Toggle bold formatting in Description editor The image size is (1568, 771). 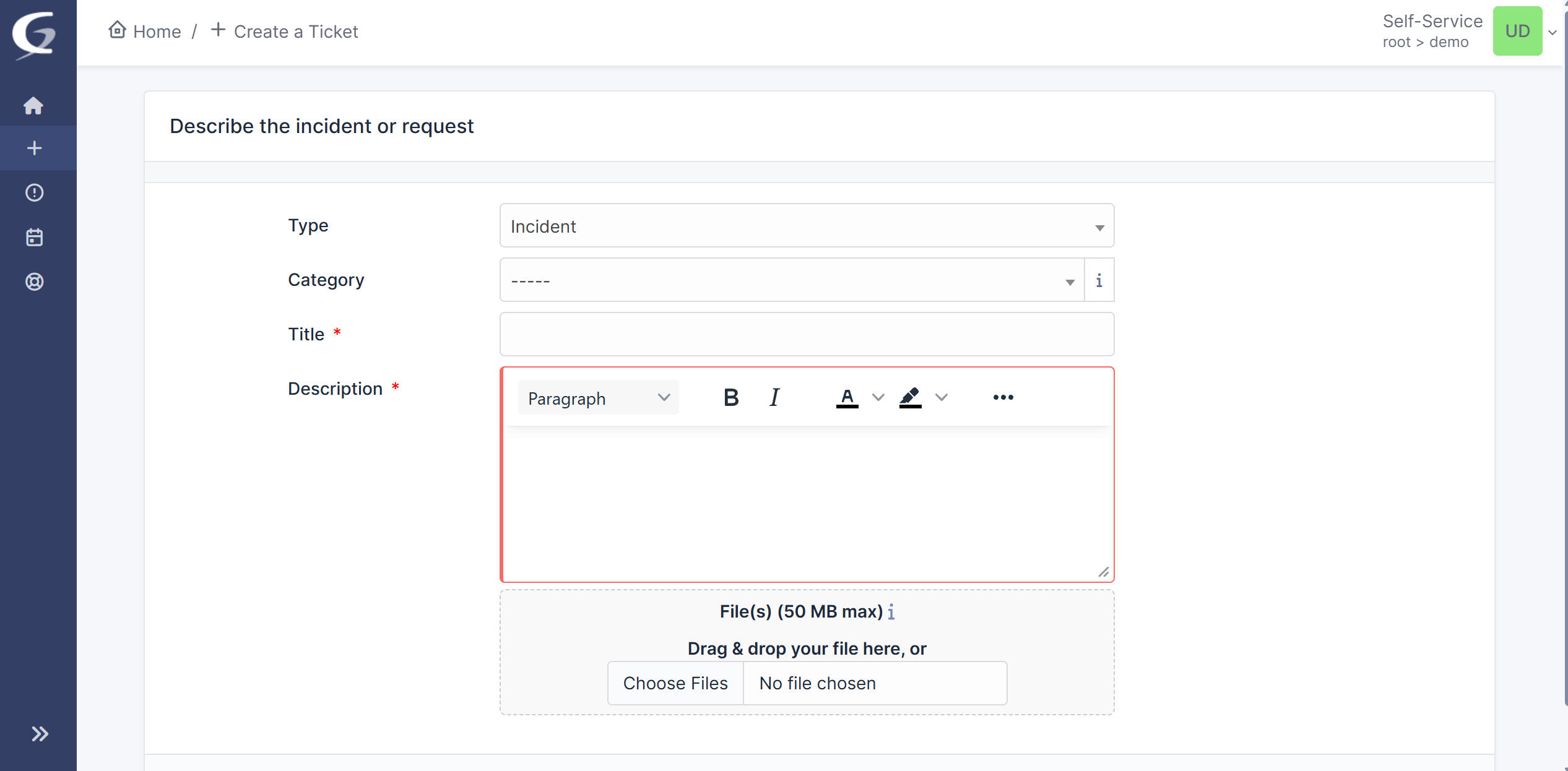[x=731, y=398]
